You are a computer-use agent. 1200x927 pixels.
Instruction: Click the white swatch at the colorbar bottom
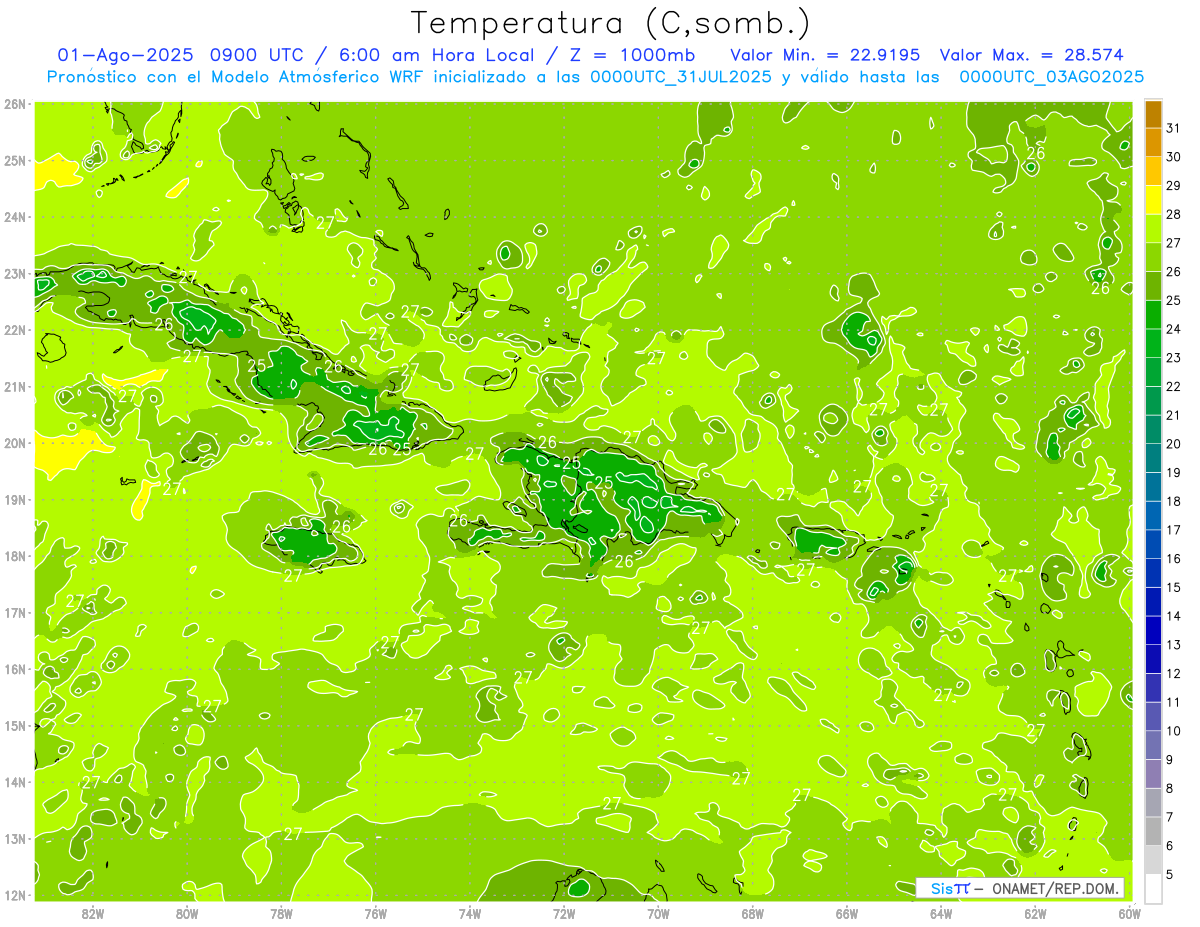(x=1153, y=888)
